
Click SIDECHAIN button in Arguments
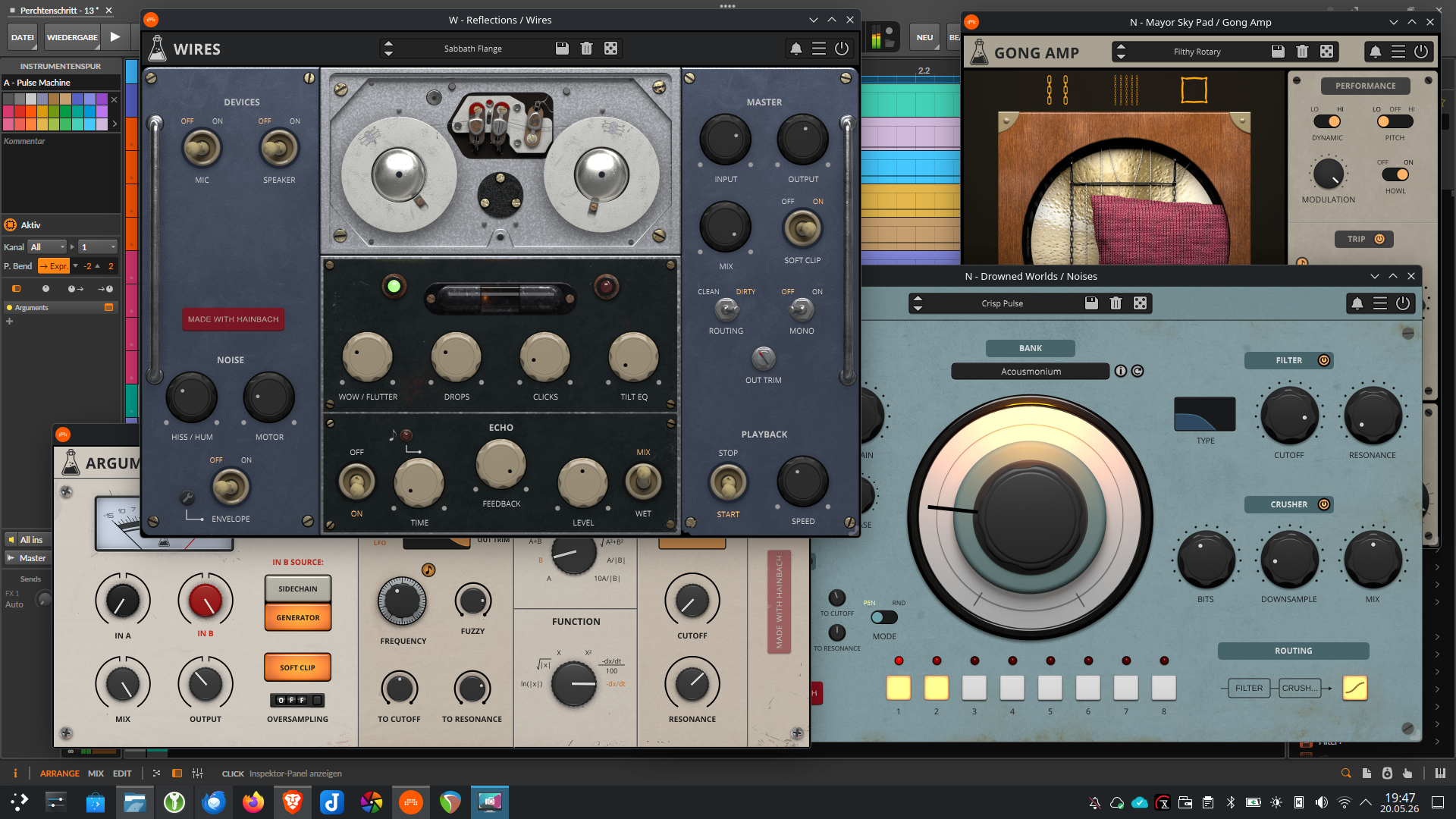point(297,588)
